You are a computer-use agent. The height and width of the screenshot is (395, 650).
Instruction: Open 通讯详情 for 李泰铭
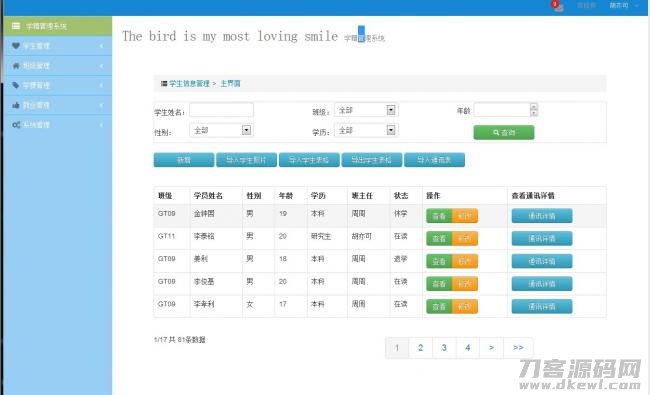pos(542,239)
